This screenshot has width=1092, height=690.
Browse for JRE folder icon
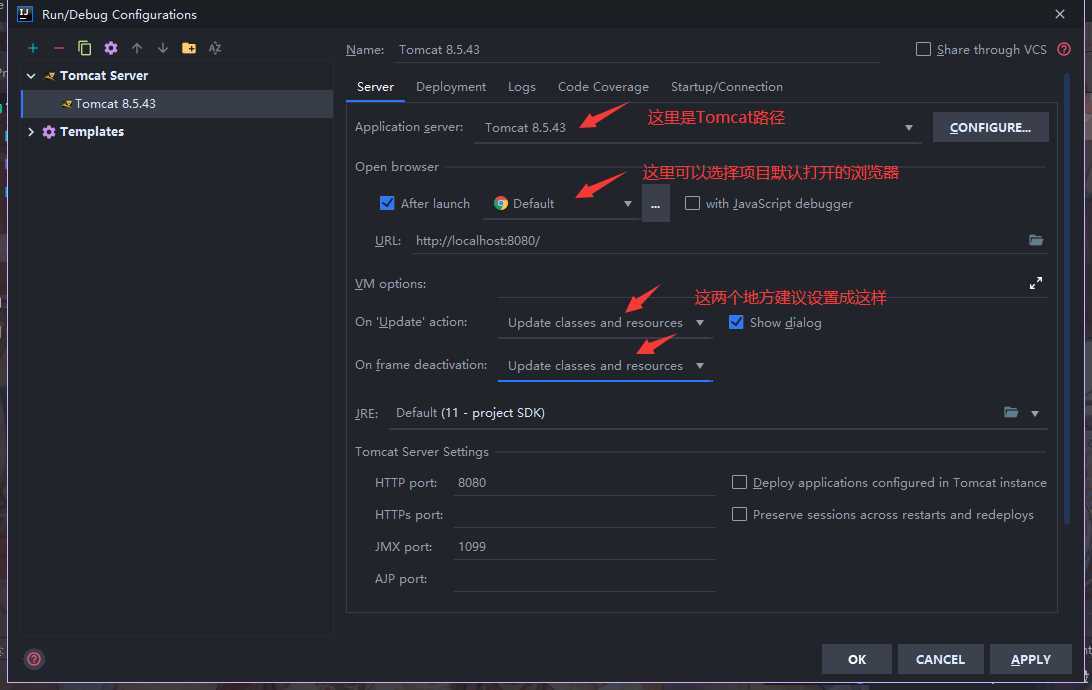pyautogui.click(x=1011, y=413)
